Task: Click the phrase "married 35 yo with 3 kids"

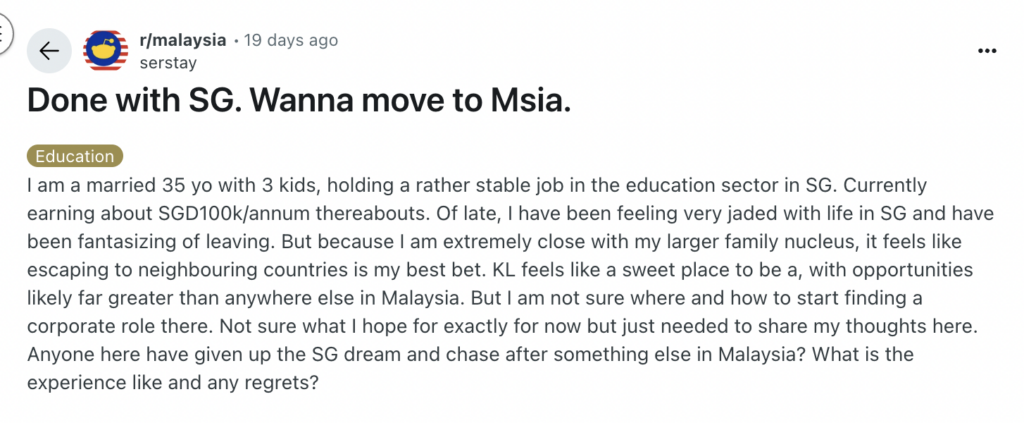Action: tap(157, 187)
